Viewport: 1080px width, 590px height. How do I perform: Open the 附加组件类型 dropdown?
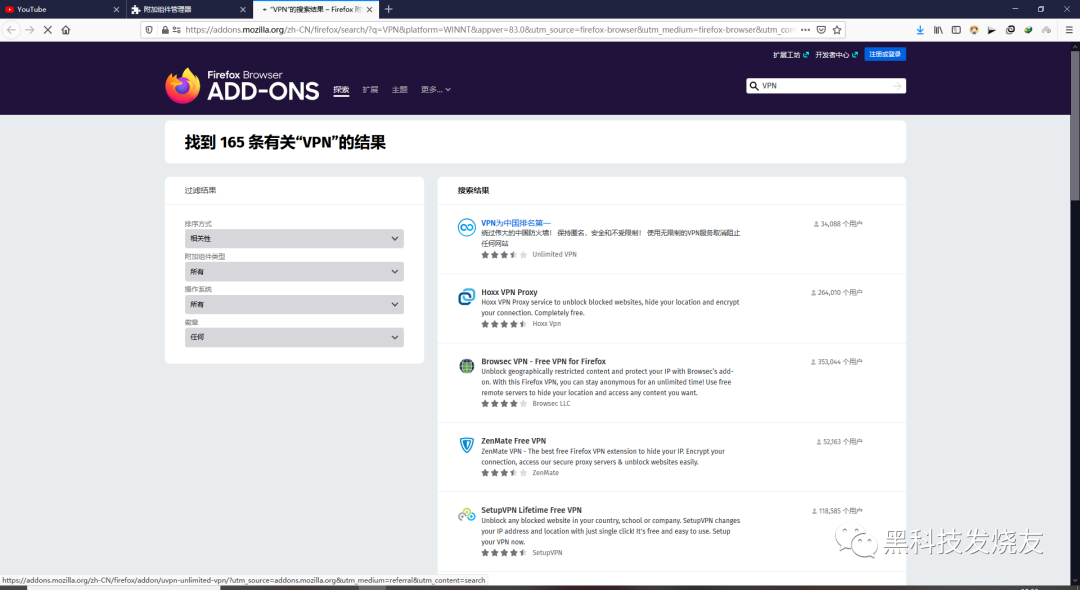pos(294,272)
